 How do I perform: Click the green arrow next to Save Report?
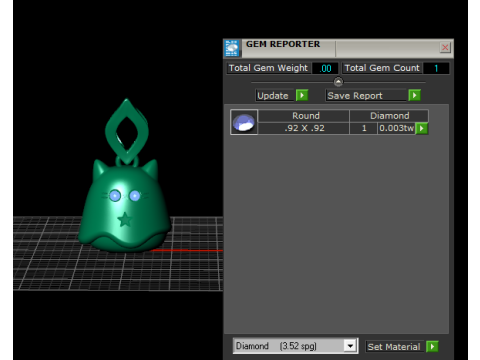pos(415,95)
